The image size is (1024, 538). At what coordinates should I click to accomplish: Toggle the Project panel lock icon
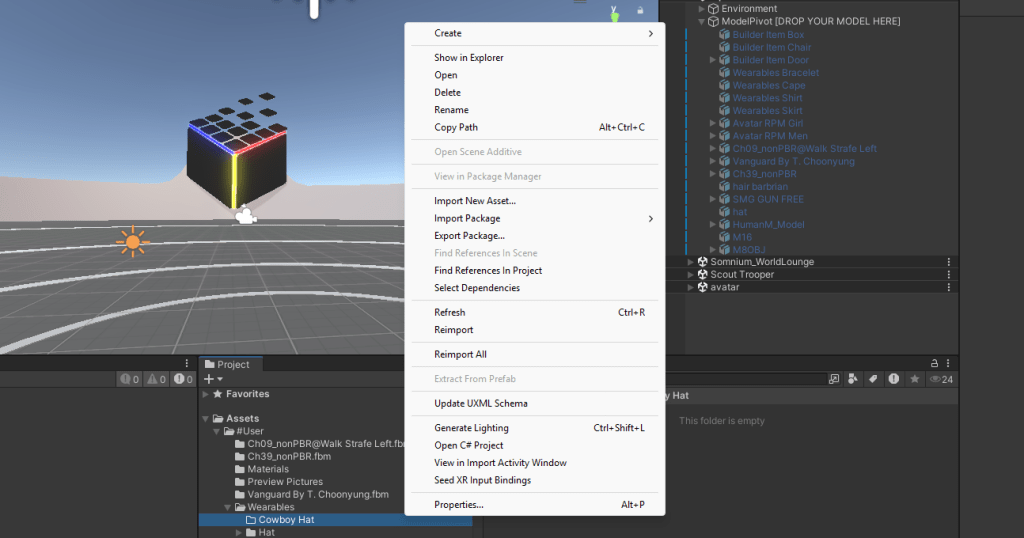[934, 363]
